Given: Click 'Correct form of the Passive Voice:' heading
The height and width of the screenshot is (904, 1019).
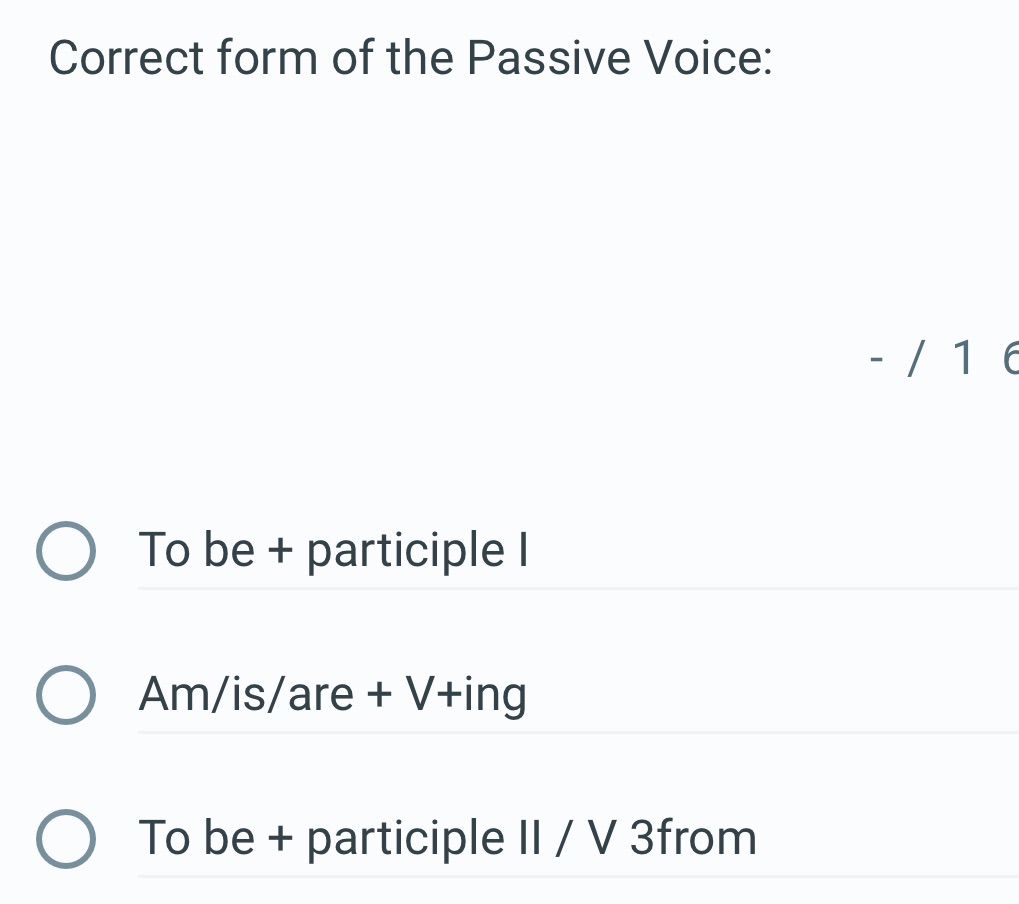Looking at the screenshot, I should pyautogui.click(x=410, y=58).
